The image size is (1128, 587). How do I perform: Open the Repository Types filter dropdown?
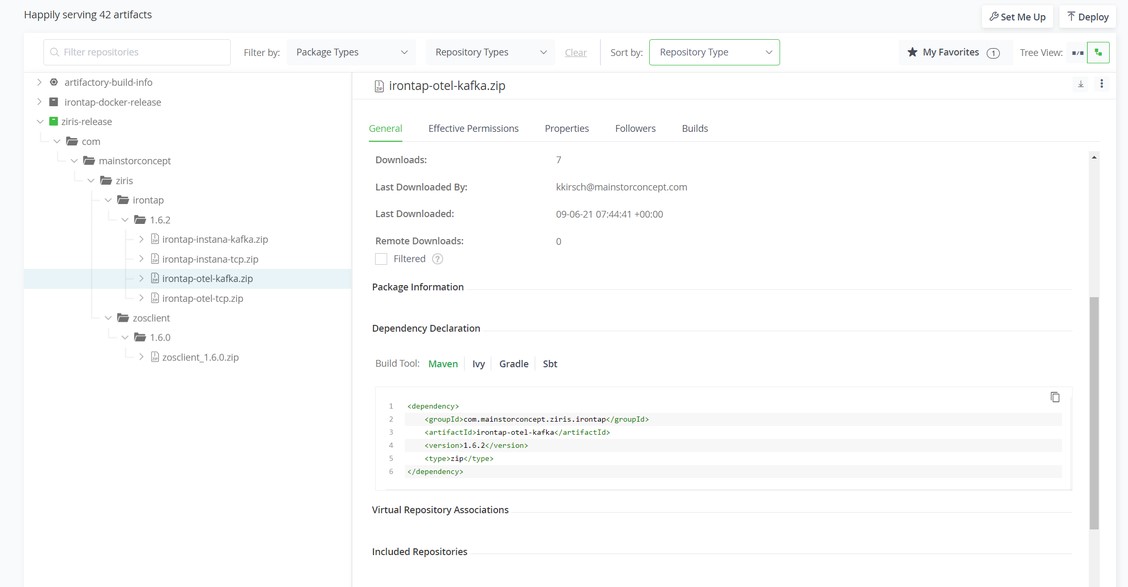(x=490, y=53)
